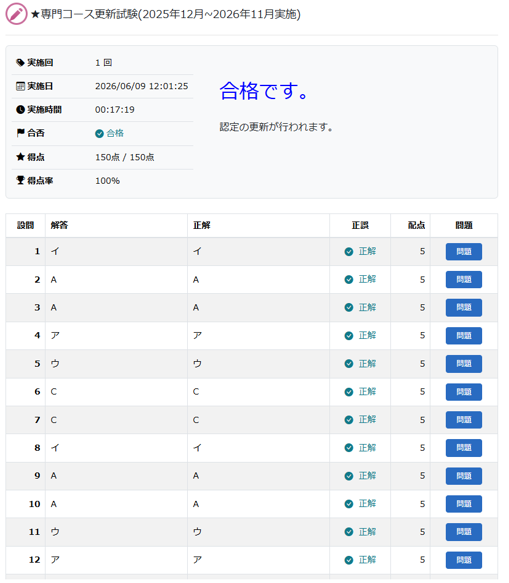Show the 問題 for question 8
Viewport: 509px width, 583px height.
(464, 448)
